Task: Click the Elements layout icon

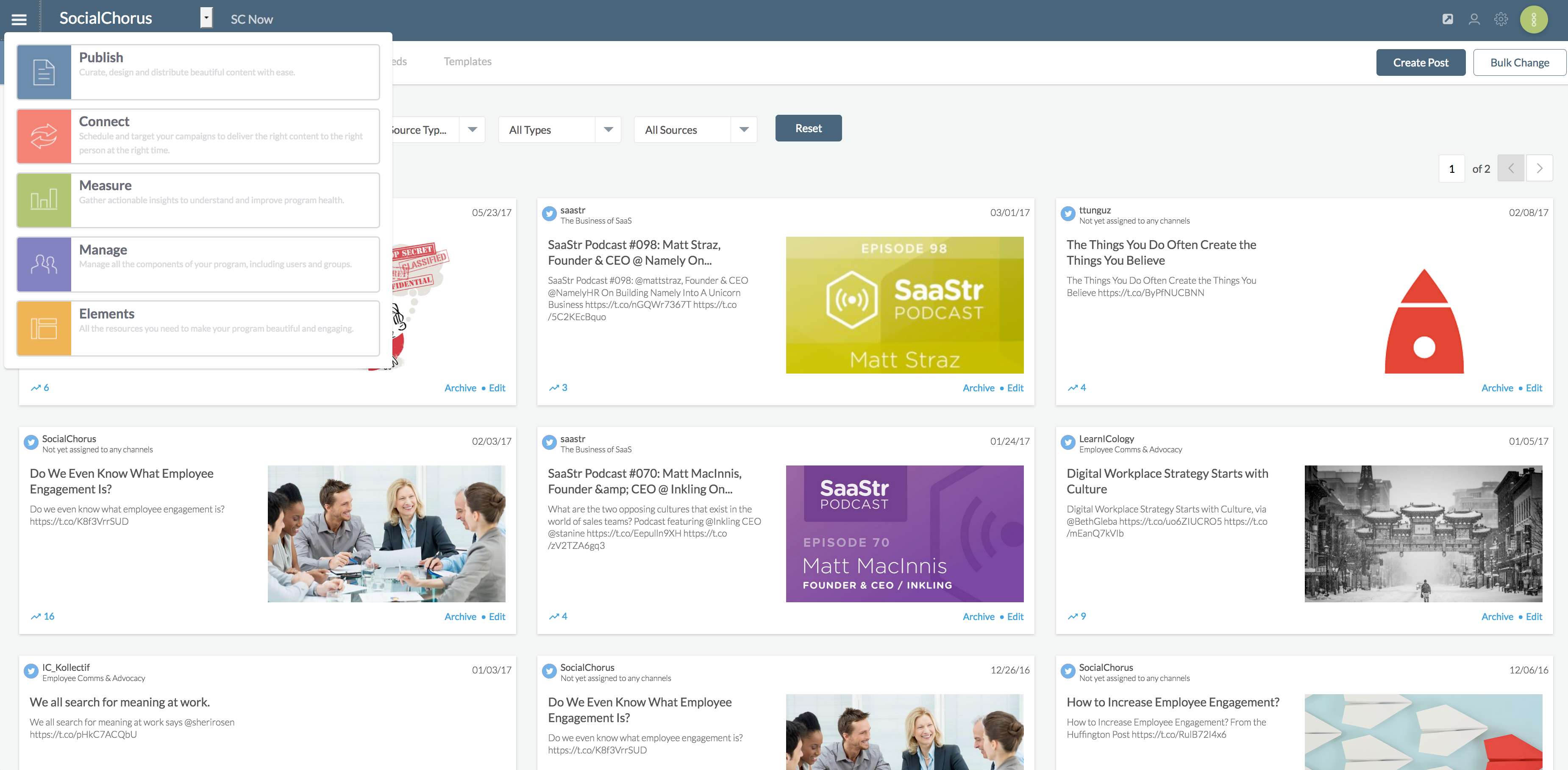Action: [44, 328]
